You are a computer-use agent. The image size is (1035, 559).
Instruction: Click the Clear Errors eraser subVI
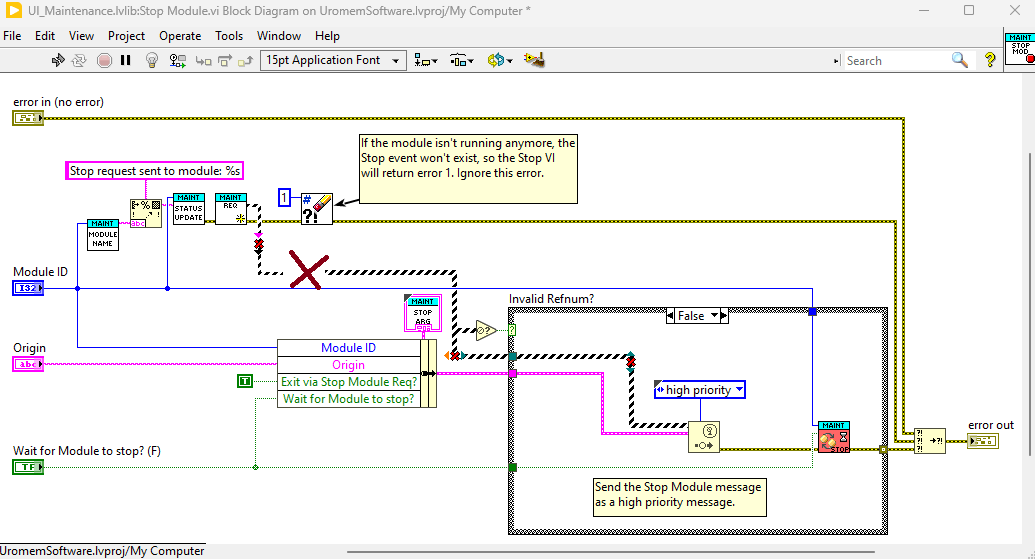pyautogui.click(x=317, y=209)
